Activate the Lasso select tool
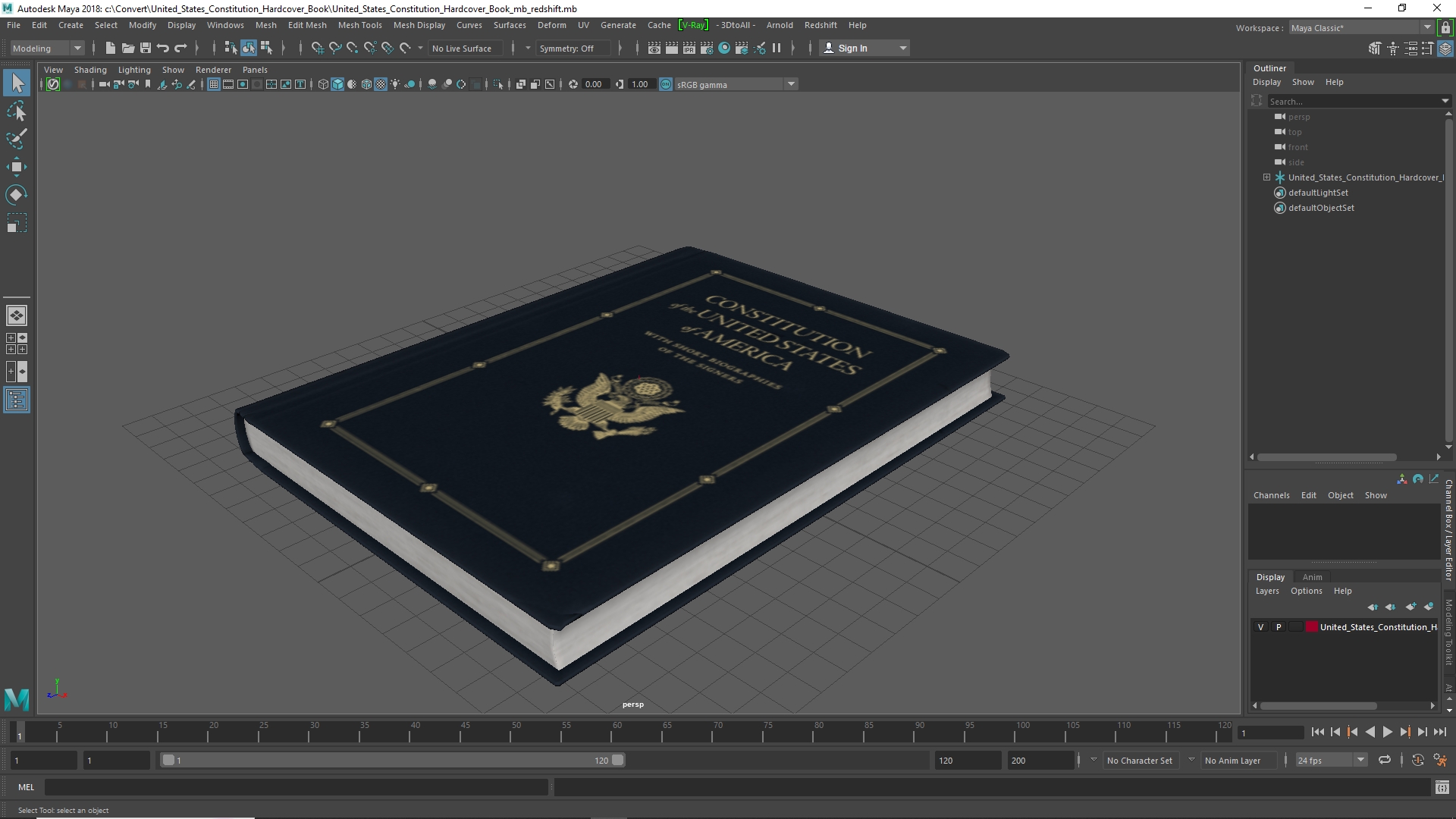1456x819 pixels. [17, 111]
